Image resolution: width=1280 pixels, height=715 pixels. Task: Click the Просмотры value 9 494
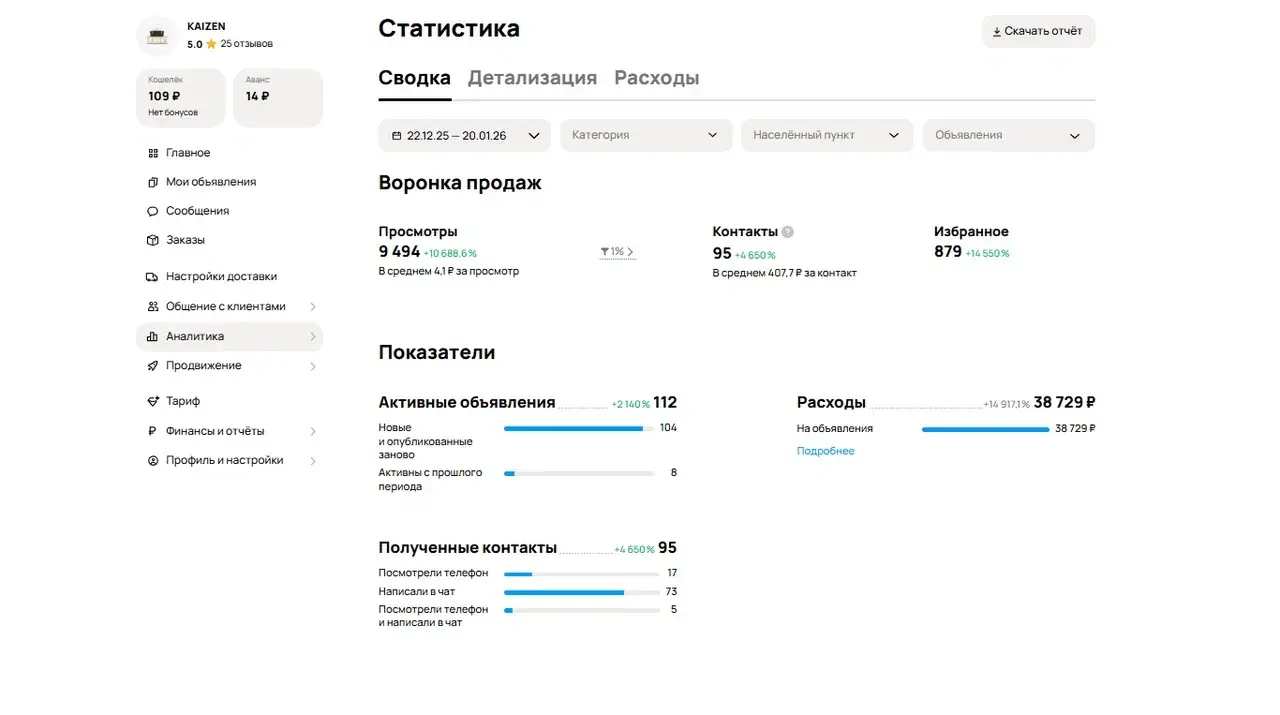click(399, 252)
